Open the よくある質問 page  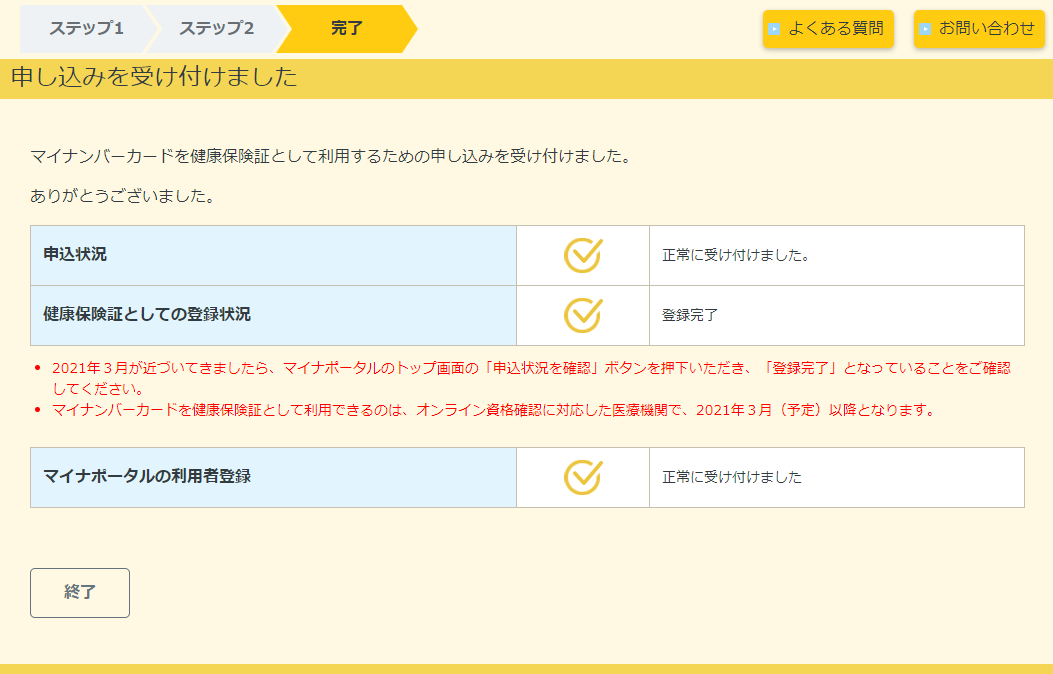coord(828,29)
